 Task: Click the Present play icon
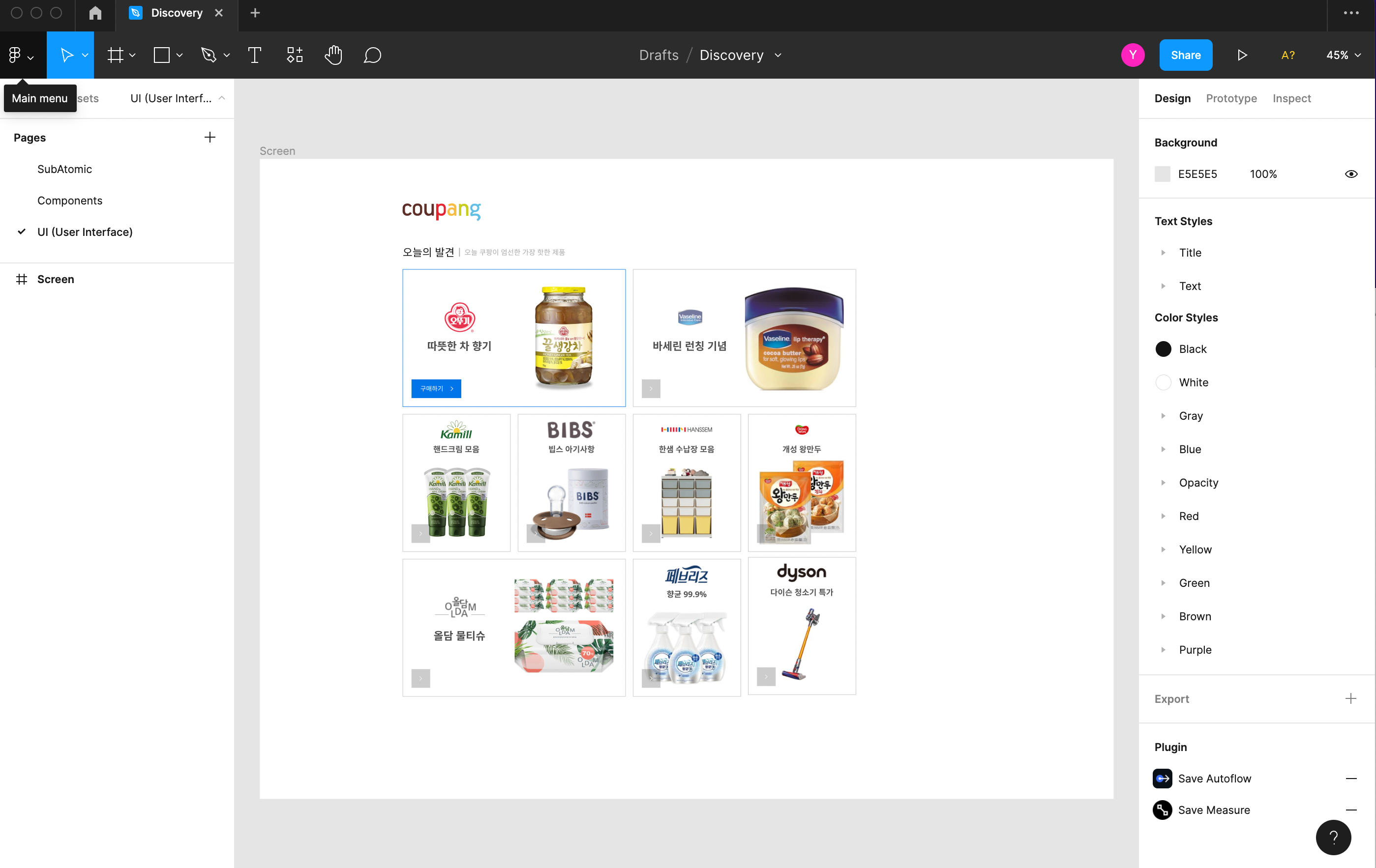1242,55
